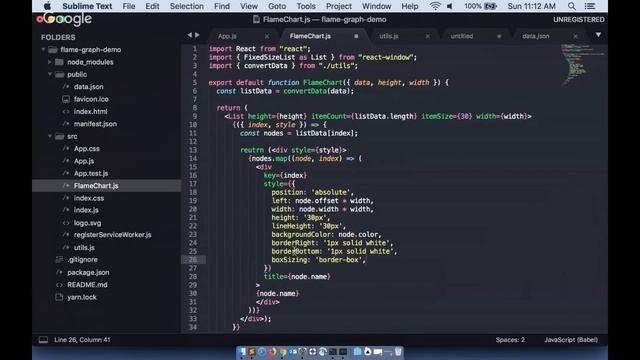This screenshot has width=640, height=360.
Task: Click the UNREGISTERED label
Action: pyautogui.click(x=578, y=20)
